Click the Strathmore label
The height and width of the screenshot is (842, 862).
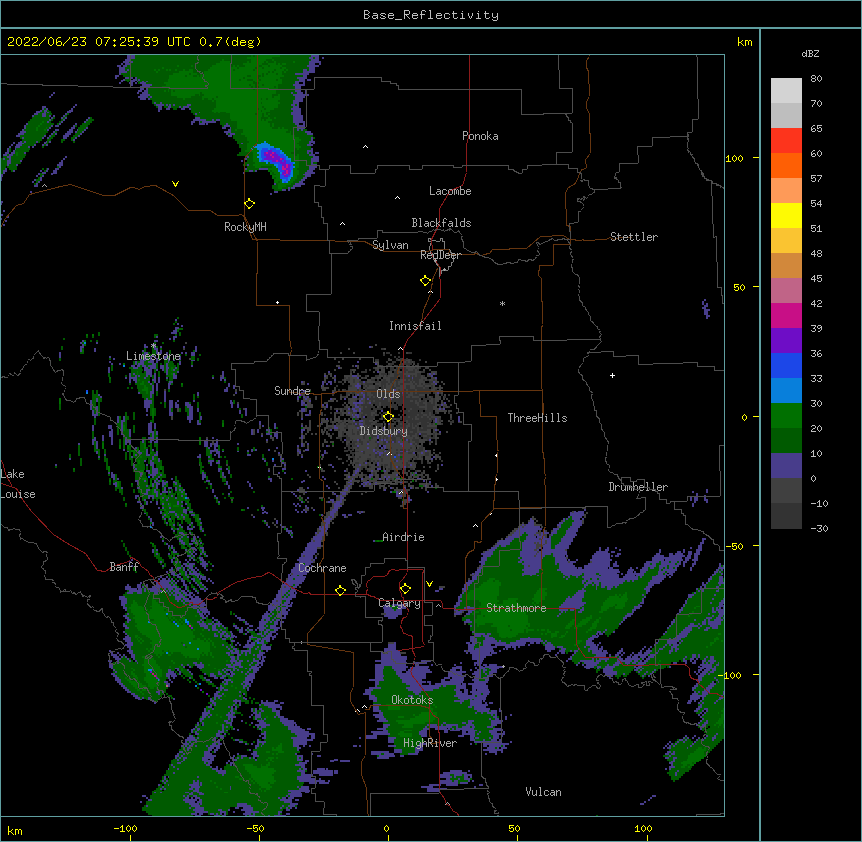click(x=516, y=608)
